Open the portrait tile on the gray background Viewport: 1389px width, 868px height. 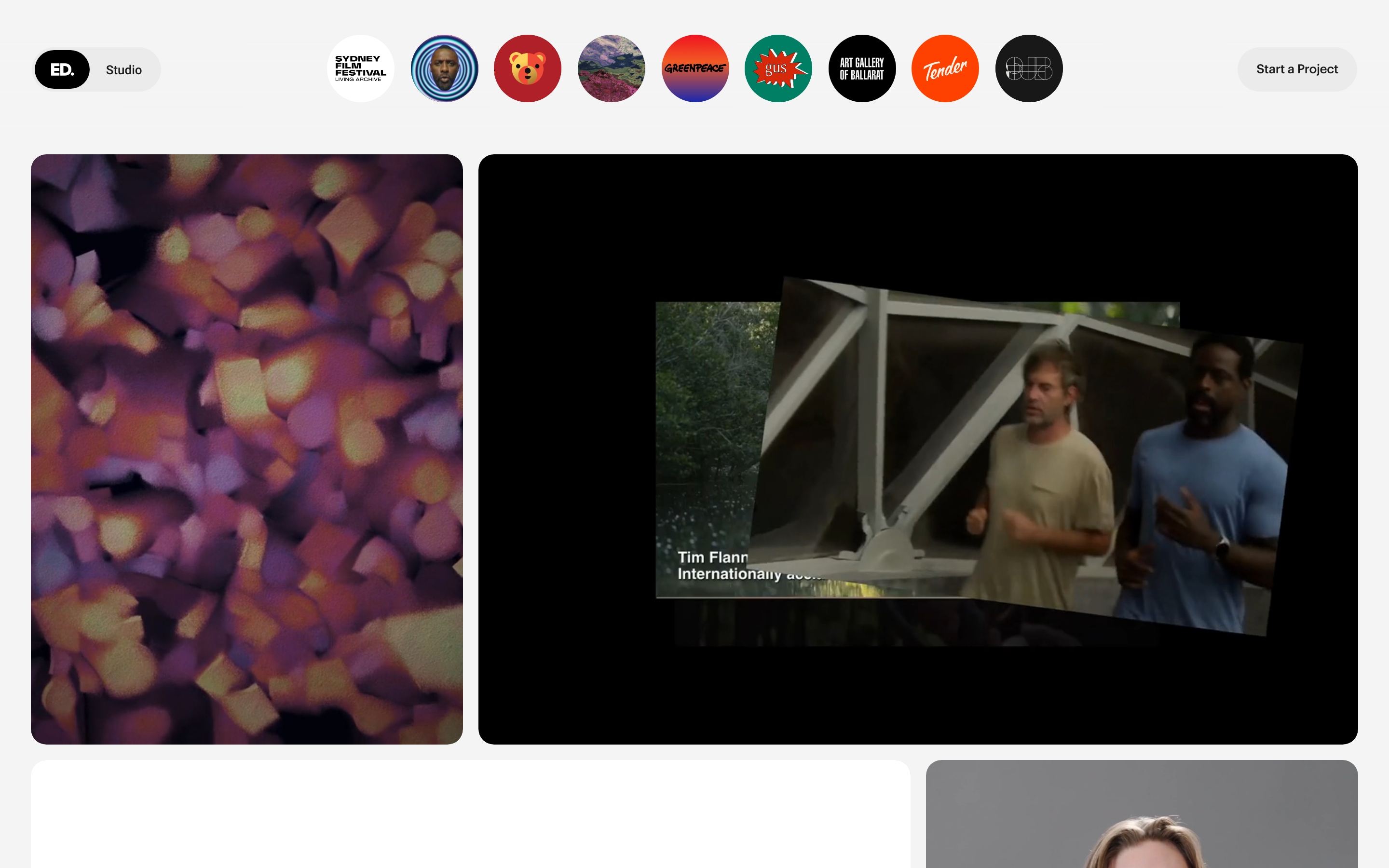tap(1141, 815)
